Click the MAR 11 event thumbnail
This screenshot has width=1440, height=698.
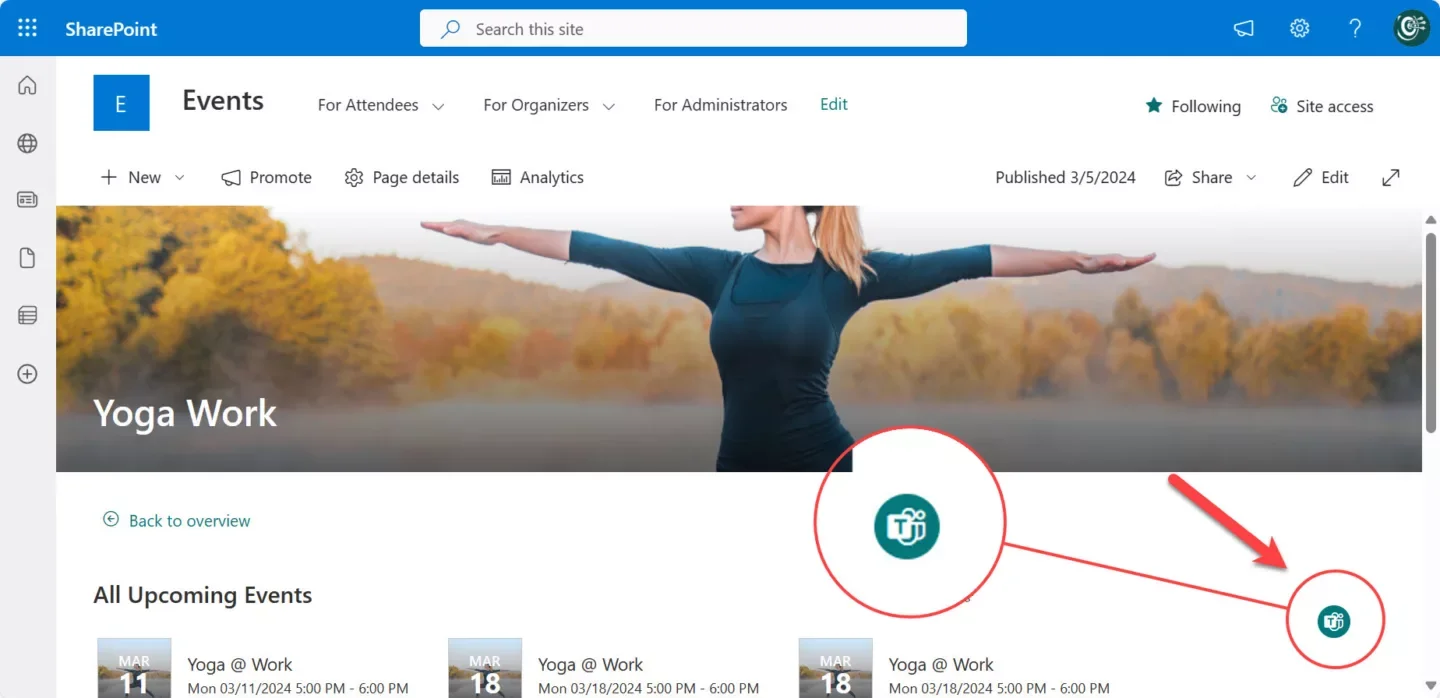[x=134, y=667]
